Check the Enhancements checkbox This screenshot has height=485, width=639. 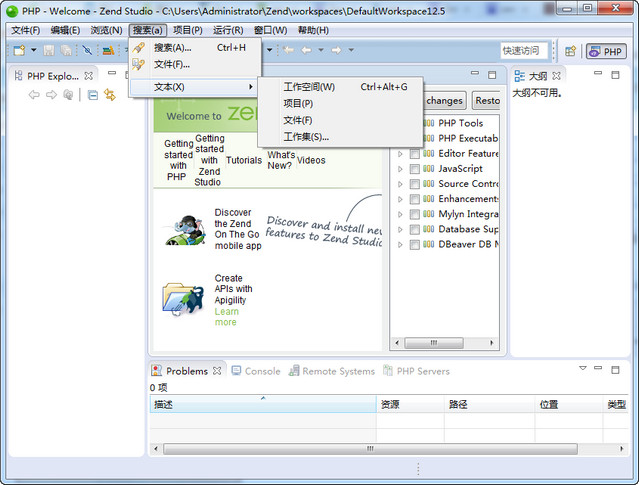click(x=414, y=199)
